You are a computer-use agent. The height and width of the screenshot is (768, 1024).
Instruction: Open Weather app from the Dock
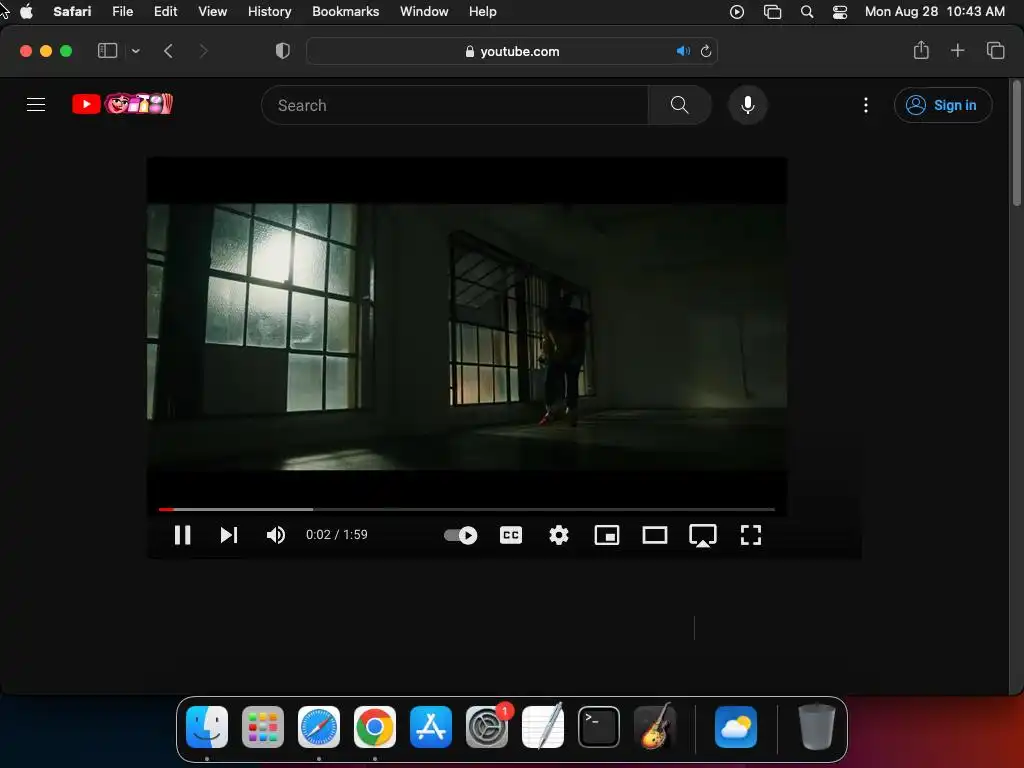(x=736, y=727)
